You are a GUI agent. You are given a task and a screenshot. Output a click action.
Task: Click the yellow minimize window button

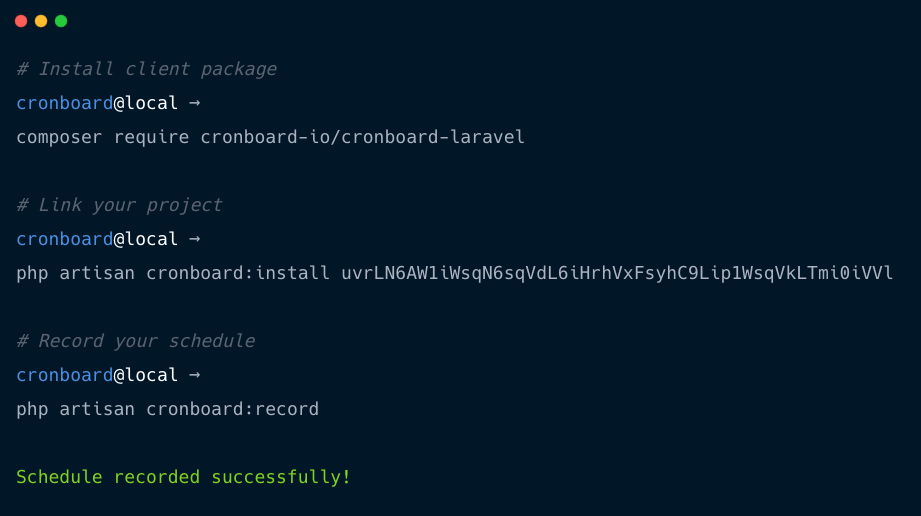41,21
